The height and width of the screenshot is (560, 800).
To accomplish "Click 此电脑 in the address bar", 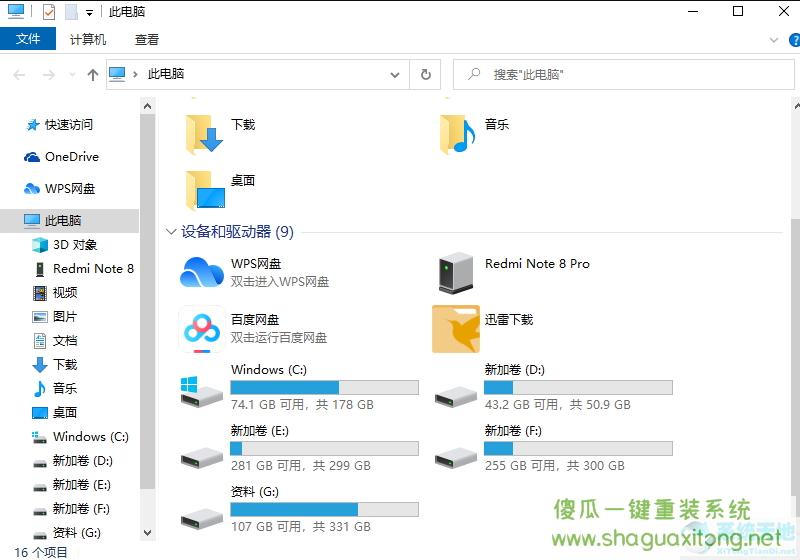I will click(x=166, y=74).
